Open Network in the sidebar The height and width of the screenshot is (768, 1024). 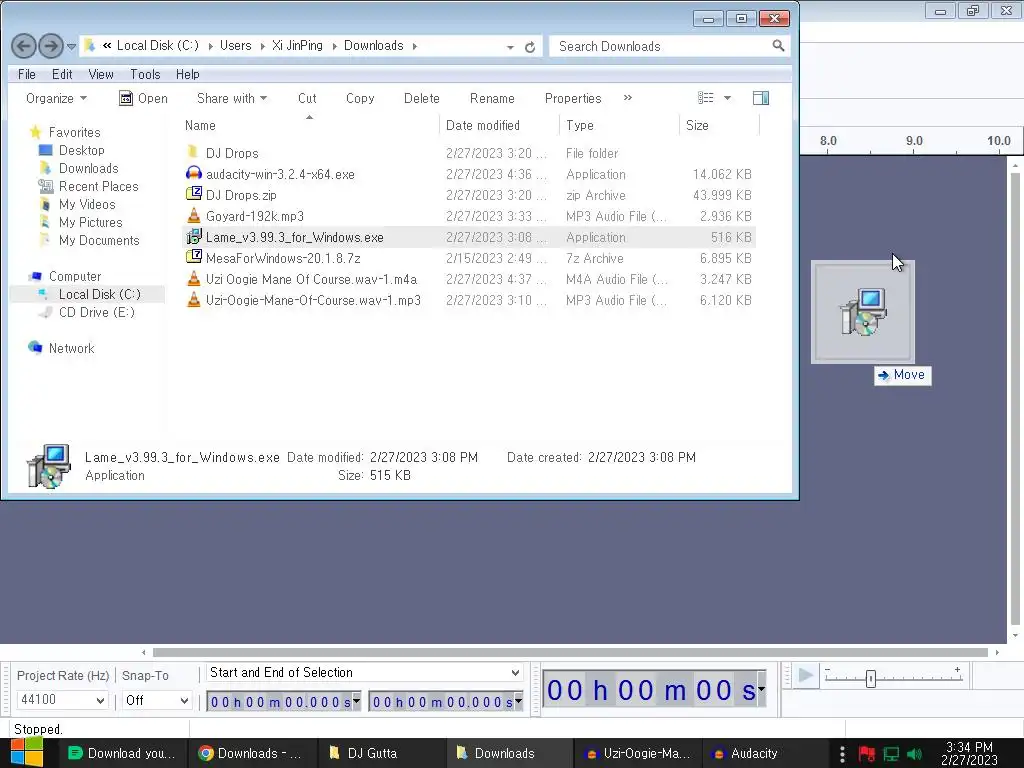pos(71,348)
